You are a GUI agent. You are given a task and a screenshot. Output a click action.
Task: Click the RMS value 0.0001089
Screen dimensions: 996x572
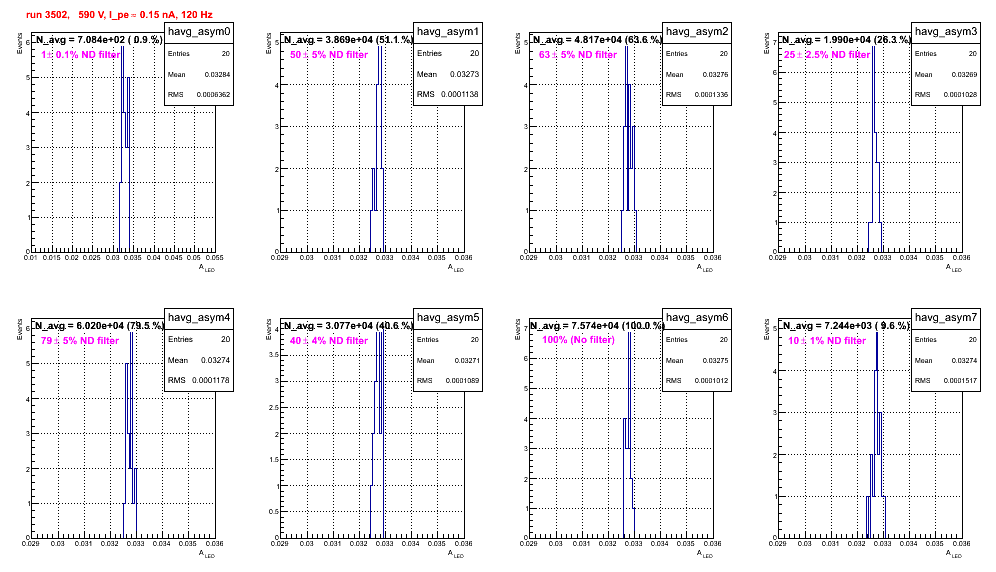pyautogui.click(x=462, y=381)
